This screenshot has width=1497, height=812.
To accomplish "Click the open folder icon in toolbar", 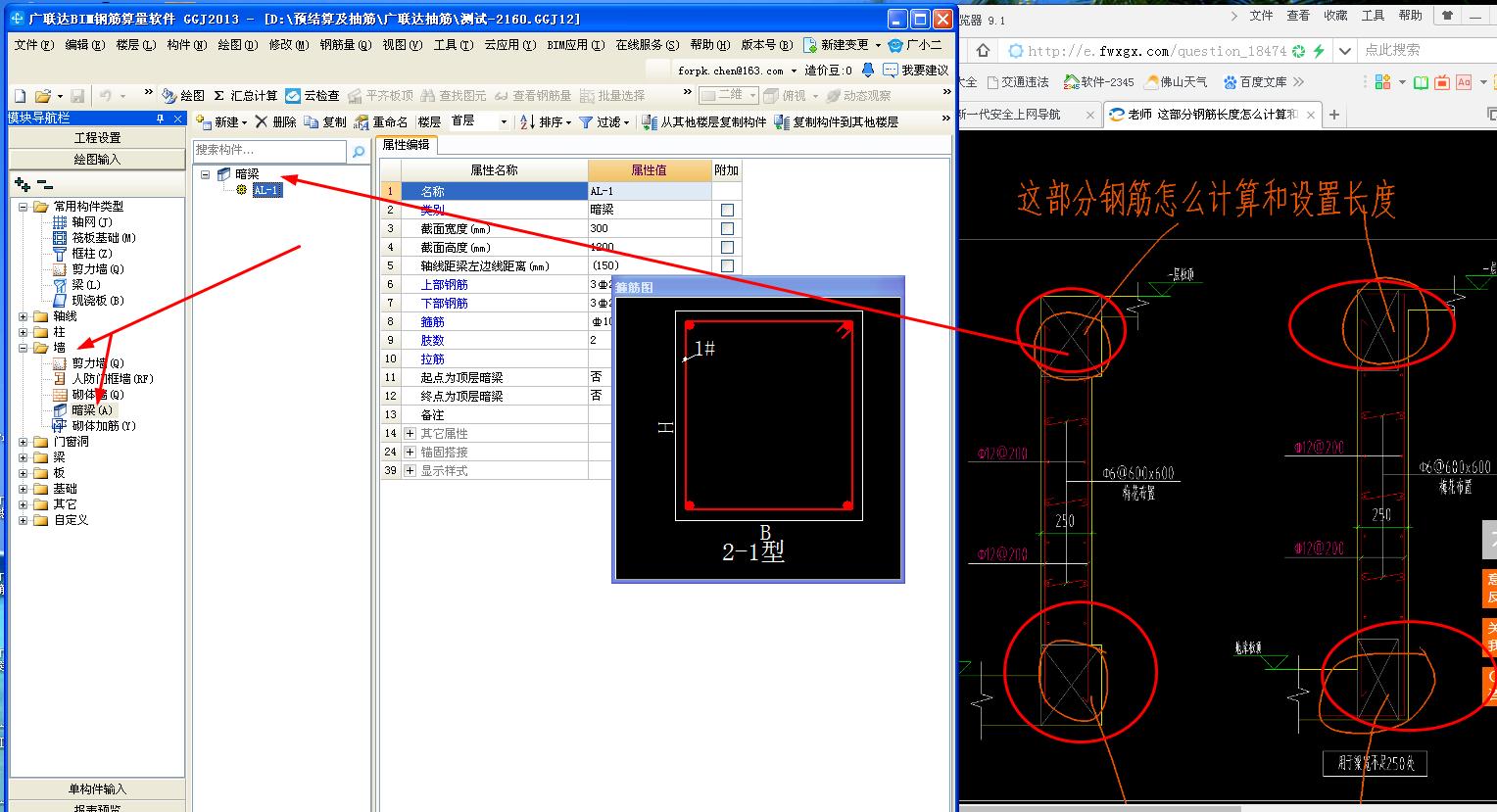I will pos(42,95).
